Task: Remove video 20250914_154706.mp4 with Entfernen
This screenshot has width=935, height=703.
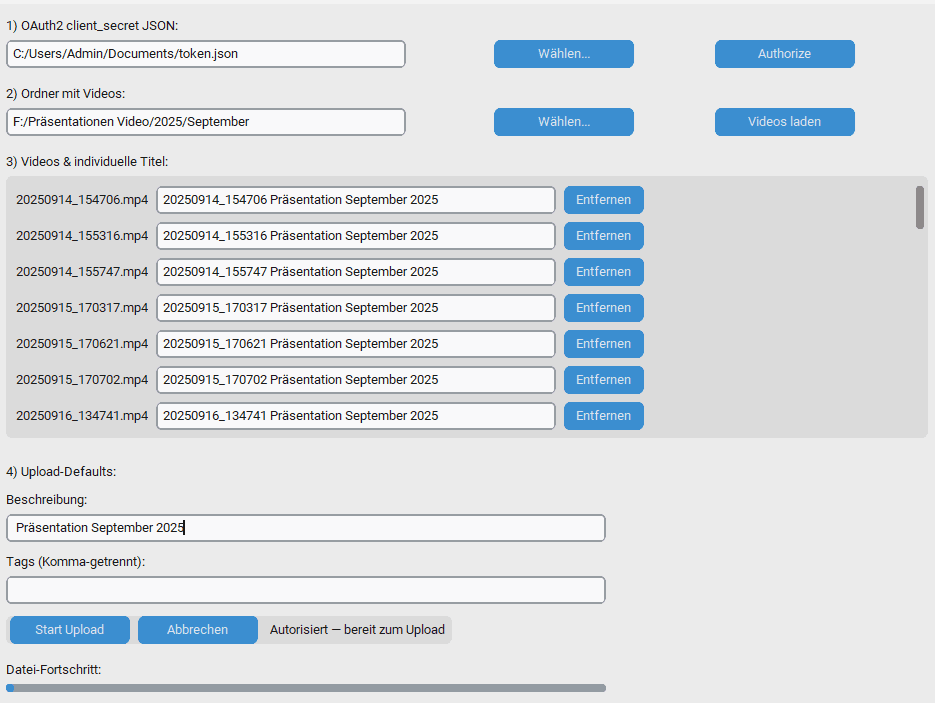Action: tap(603, 199)
